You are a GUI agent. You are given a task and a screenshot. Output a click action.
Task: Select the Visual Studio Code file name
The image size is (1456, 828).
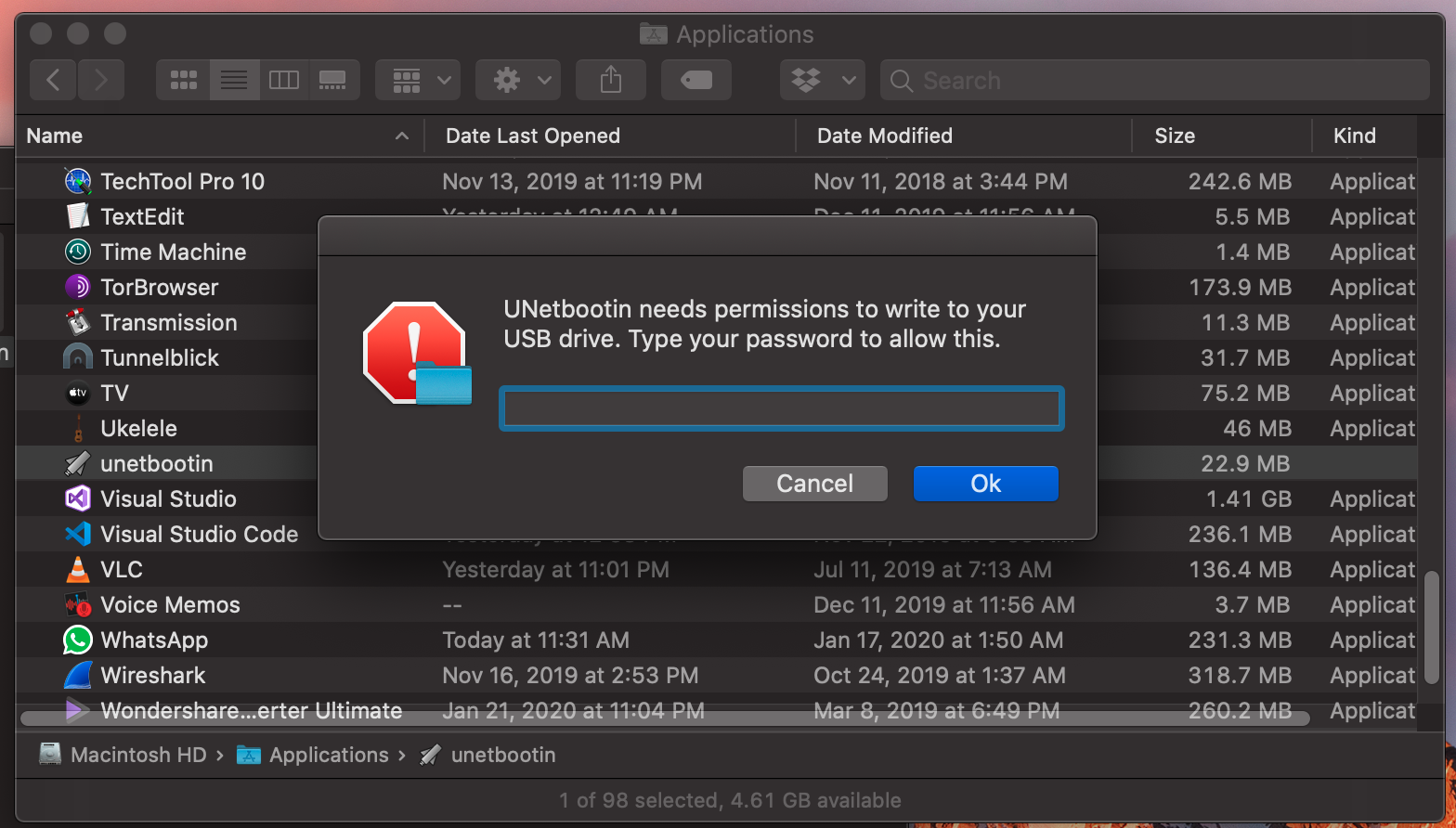coord(200,534)
